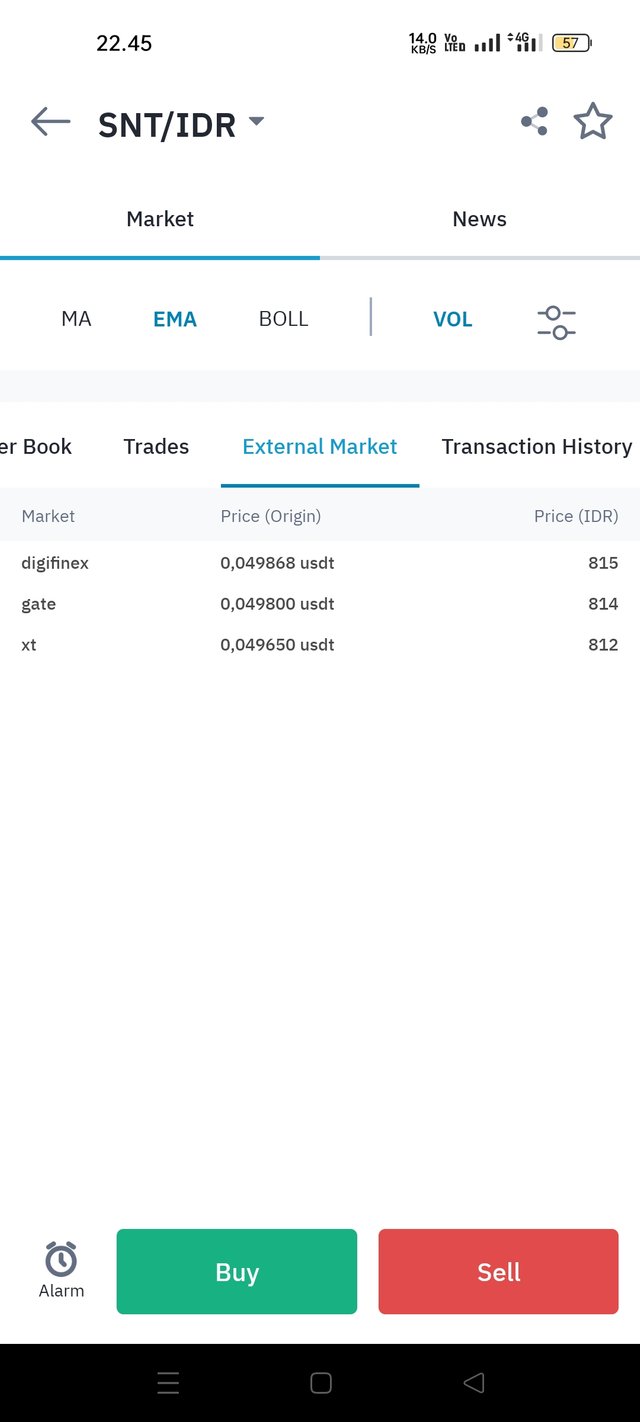Open Android recent apps menu icon
The image size is (640, 1422).
[x=168, y=1383]
